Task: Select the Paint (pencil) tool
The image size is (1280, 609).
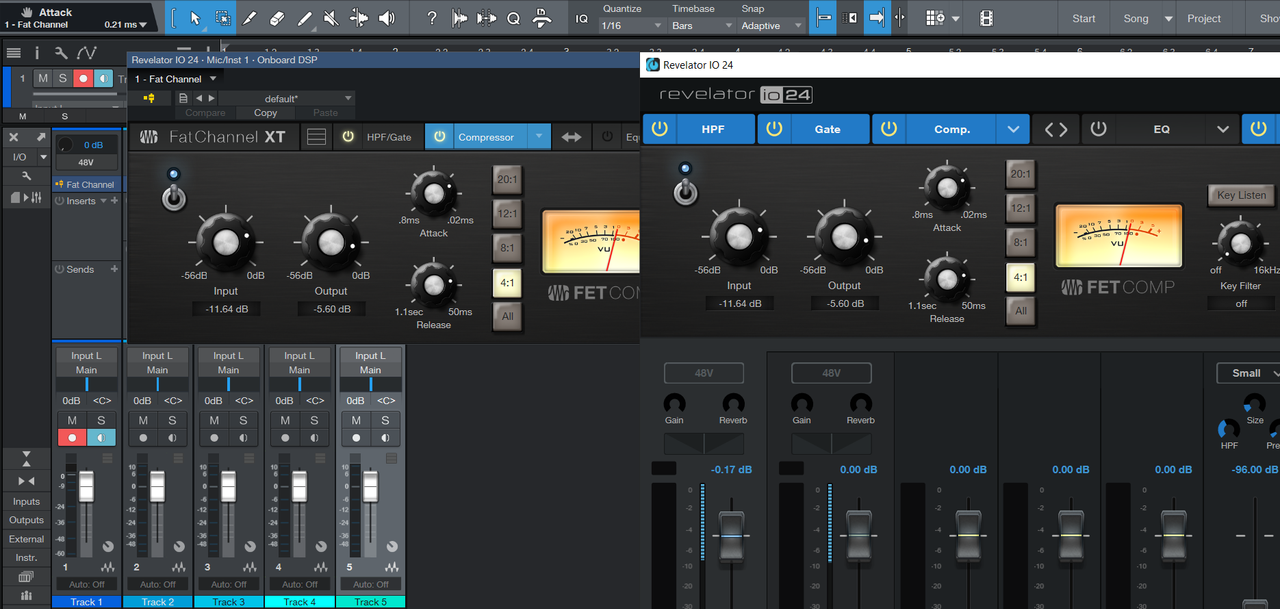Action: pos(305,18)
